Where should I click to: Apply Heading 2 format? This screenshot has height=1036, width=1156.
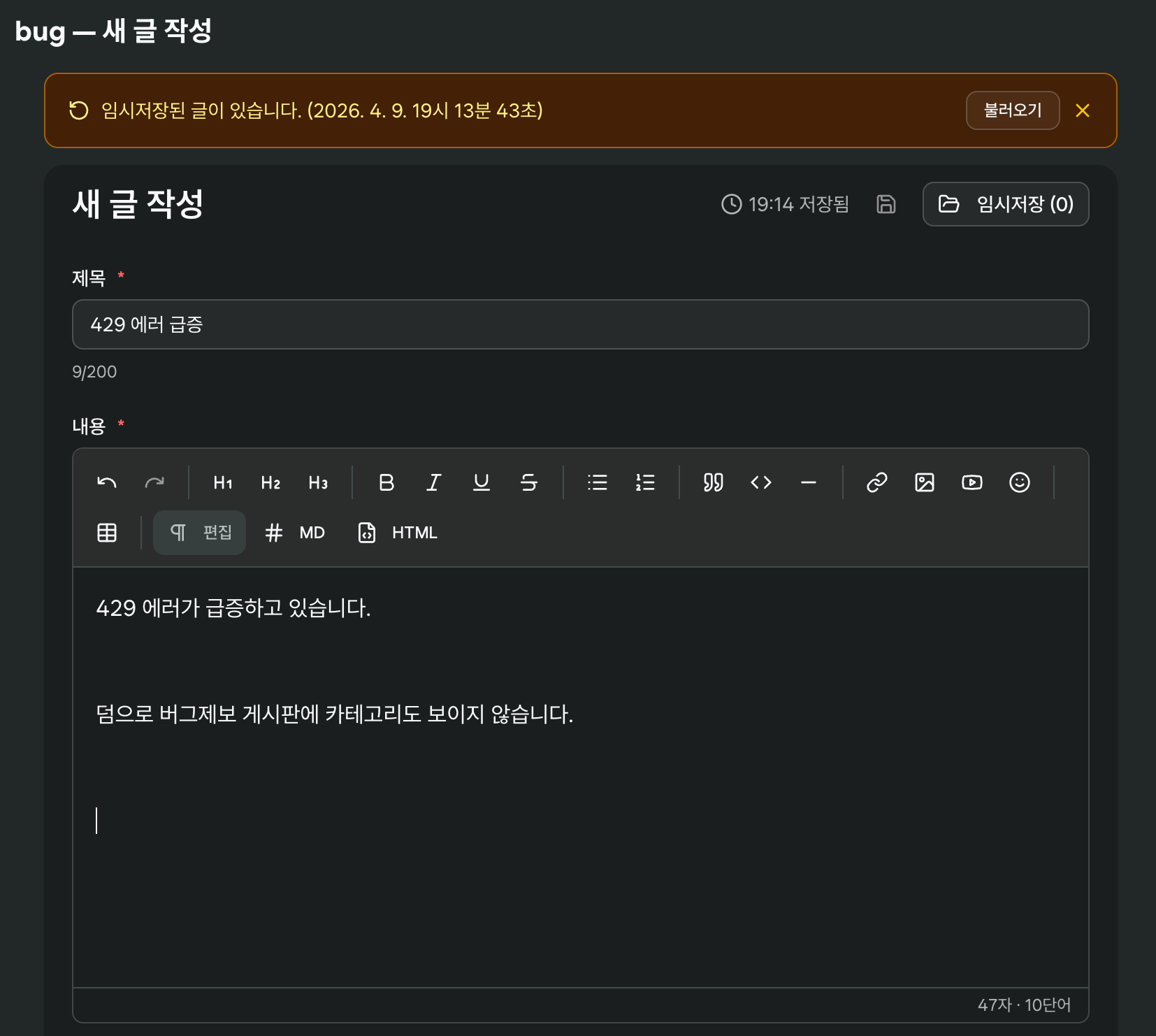(x=270, y=482)
